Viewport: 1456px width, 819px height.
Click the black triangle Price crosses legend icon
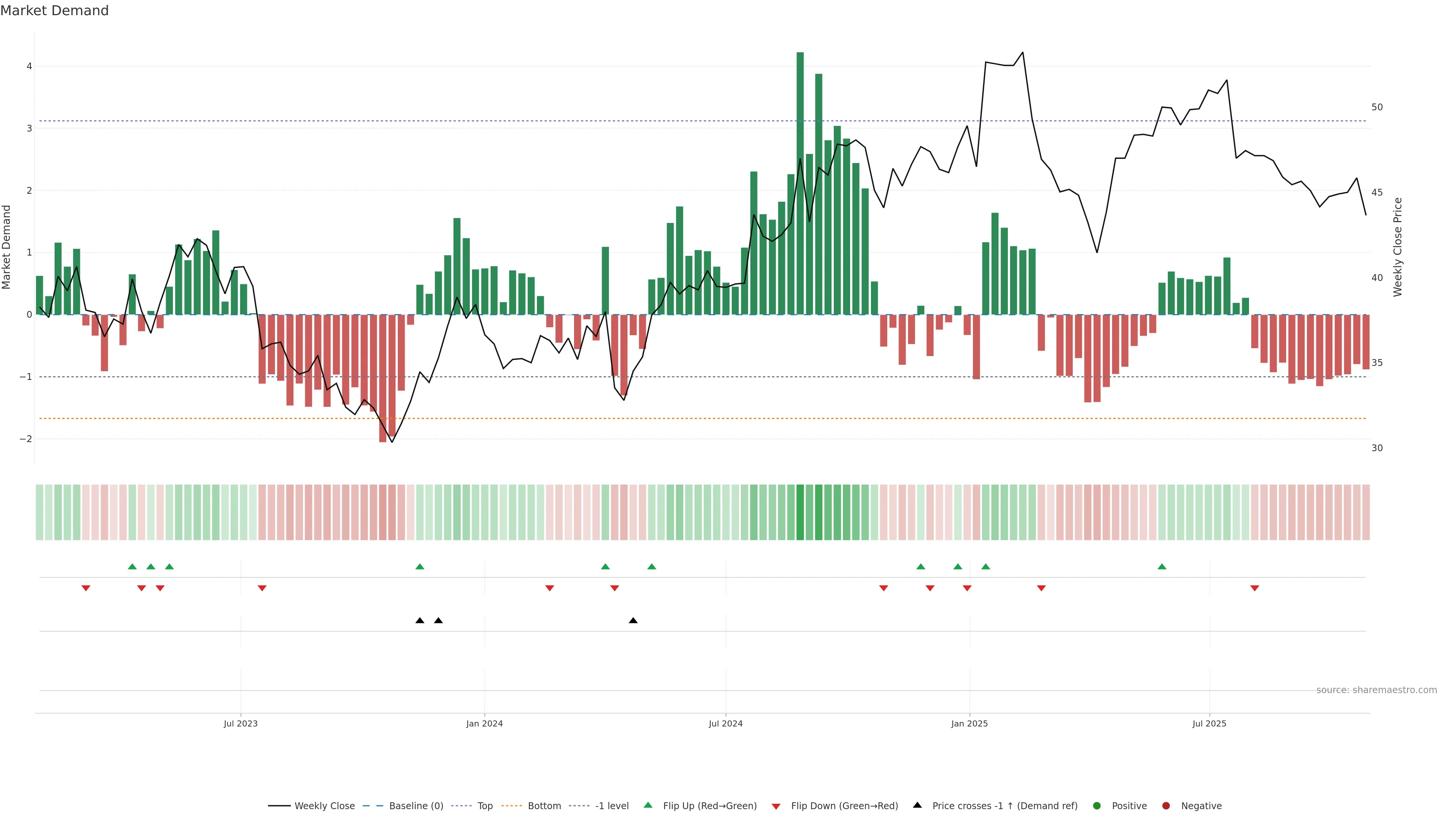917,805
